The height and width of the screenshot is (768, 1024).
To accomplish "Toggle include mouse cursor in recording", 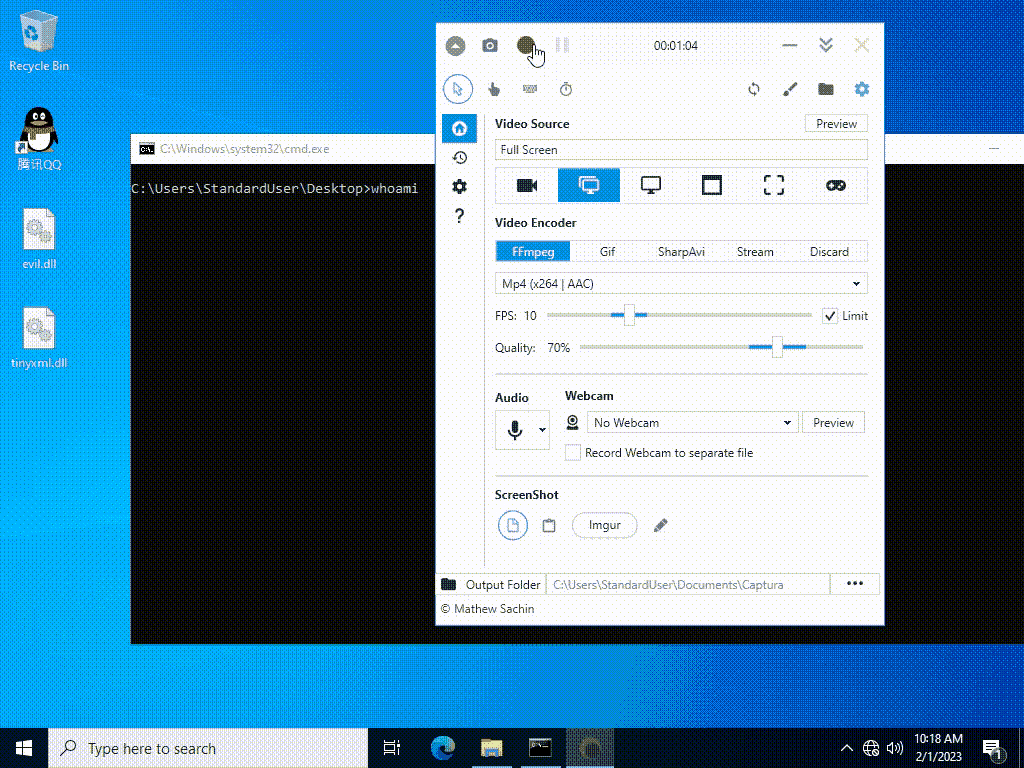I will tap(458, 89).
